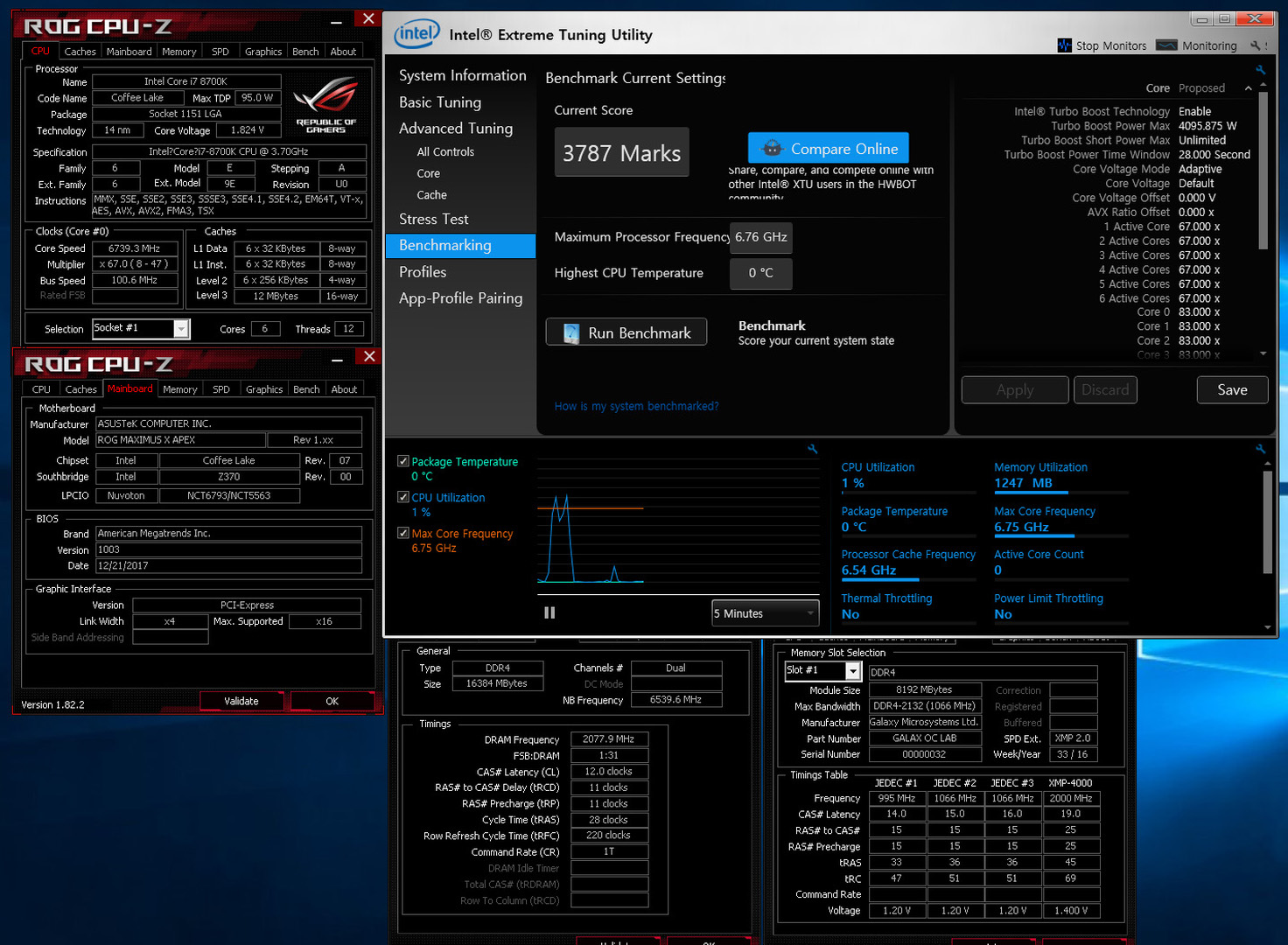Image resolution: width=1288 pixels, height=945 pixels.
Task: Click the Apply button in XTU
Action: (x=1015, y=390)
